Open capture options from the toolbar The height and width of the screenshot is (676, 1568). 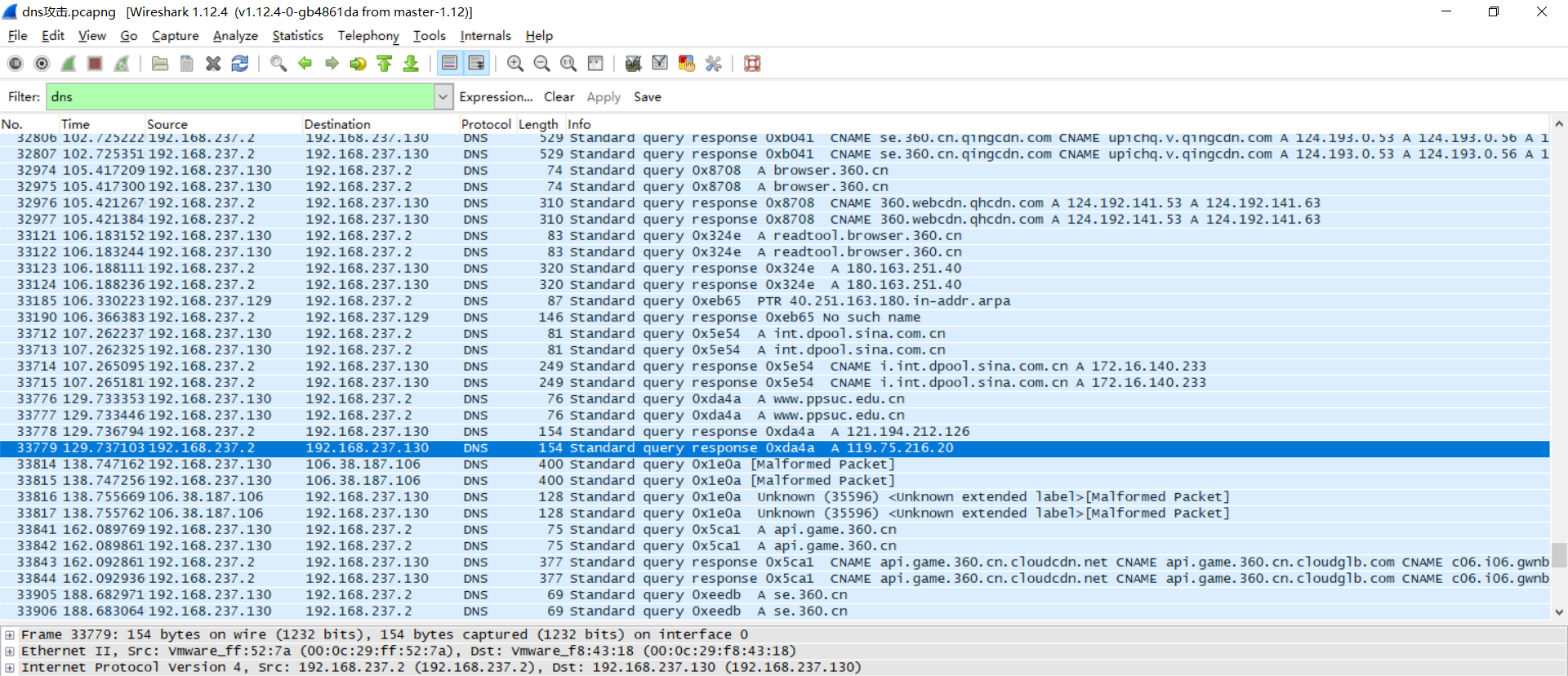pyautogui.click(x=42, y=64)
